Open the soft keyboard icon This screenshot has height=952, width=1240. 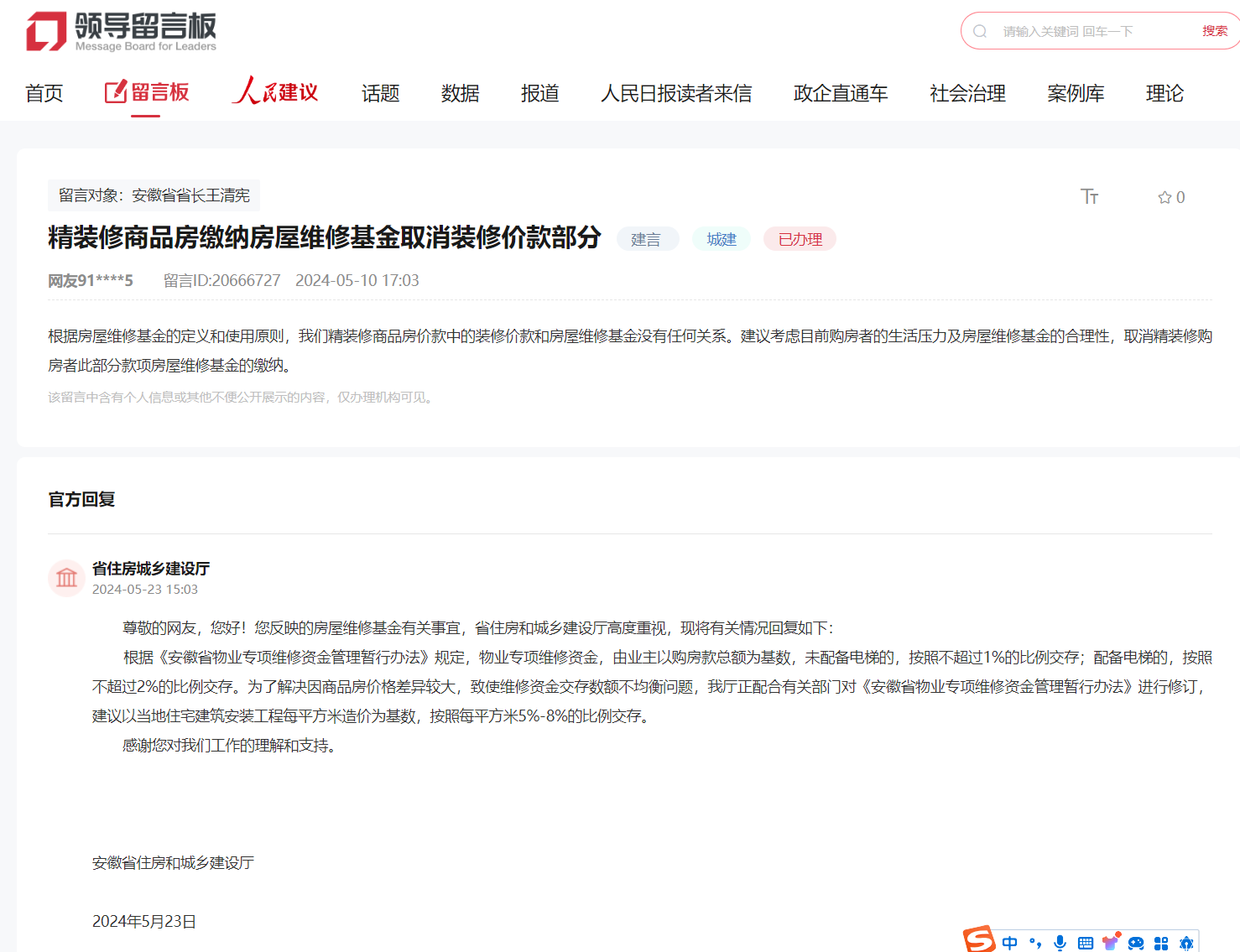pos(1086,943)
